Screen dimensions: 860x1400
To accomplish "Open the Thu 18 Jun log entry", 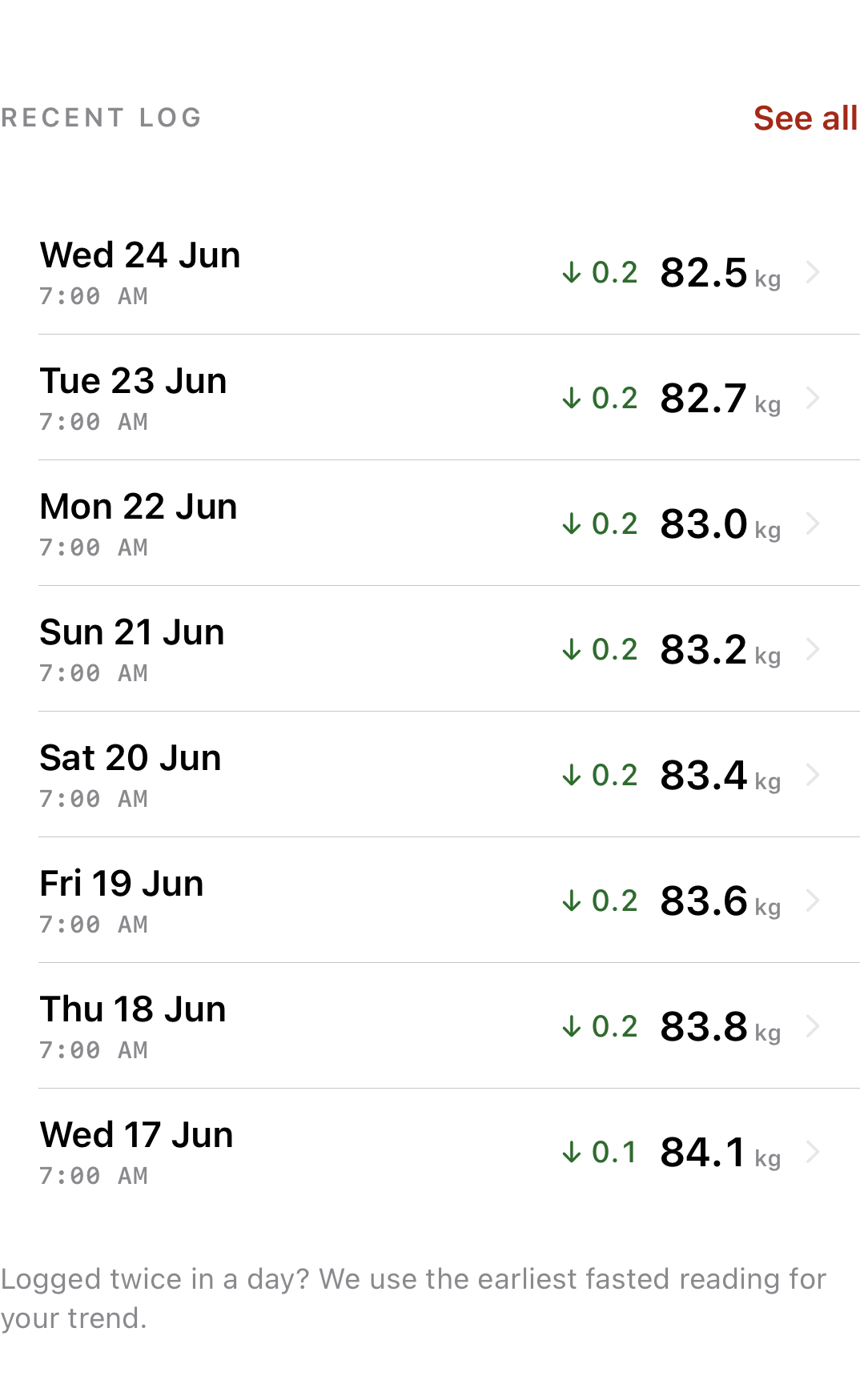I will [449, 1026].
